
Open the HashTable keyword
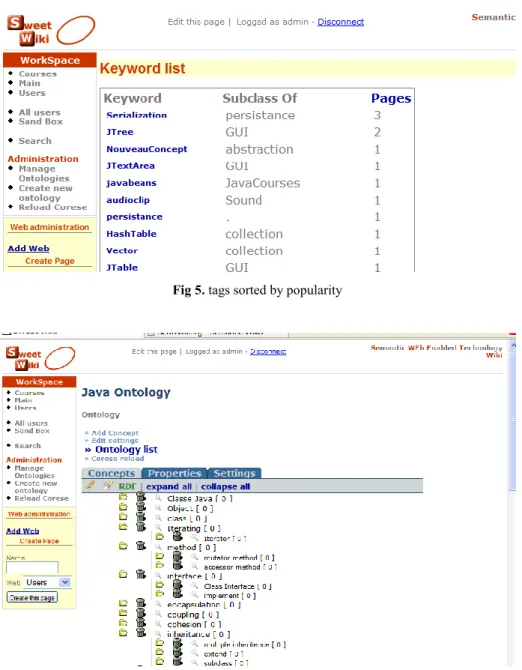[131, 234]
